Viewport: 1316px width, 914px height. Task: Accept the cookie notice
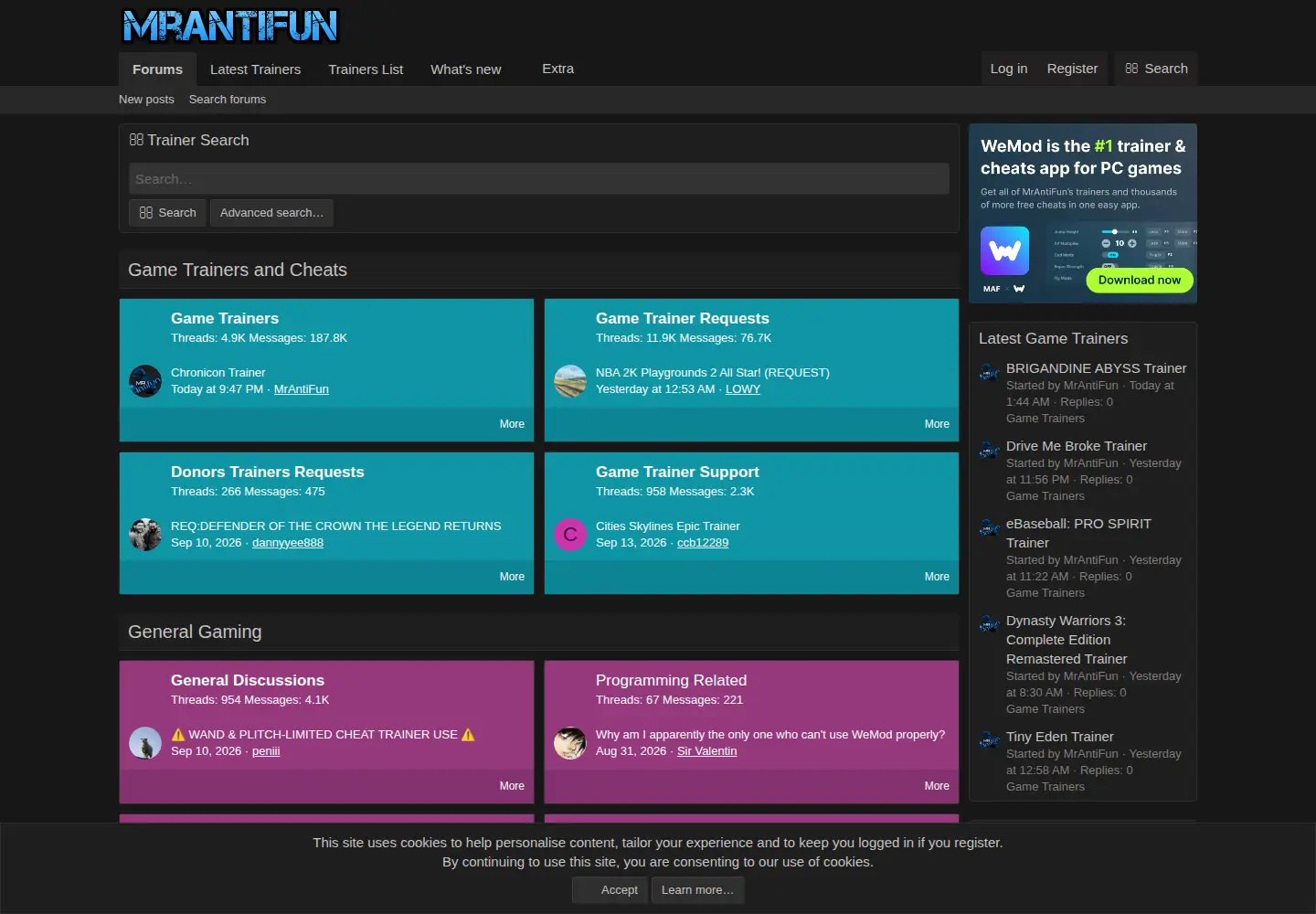coord(610,890)
